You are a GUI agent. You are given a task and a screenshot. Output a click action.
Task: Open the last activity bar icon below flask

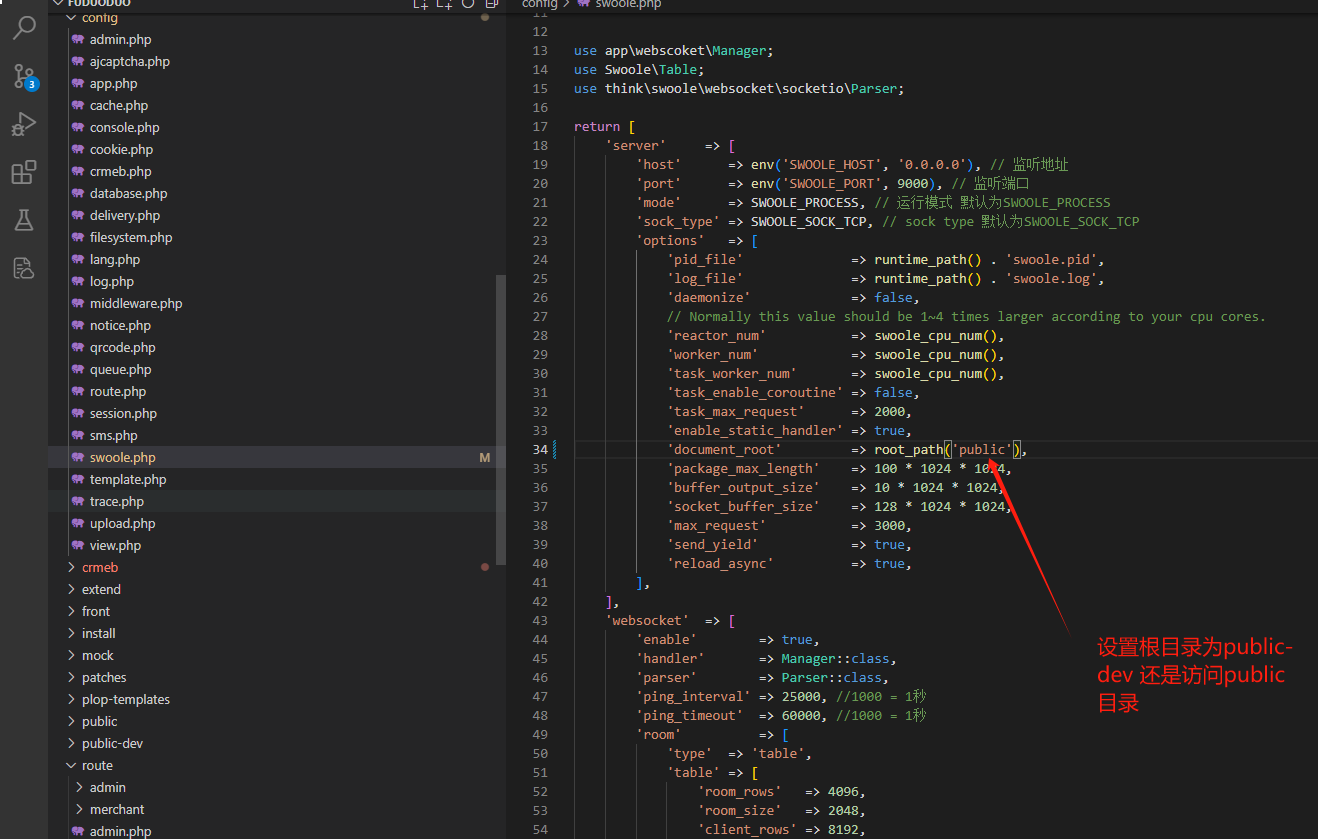tap(24, 268)
